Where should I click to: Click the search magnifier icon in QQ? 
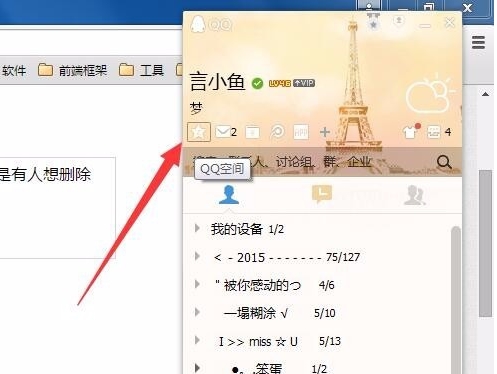coord(444,162)
